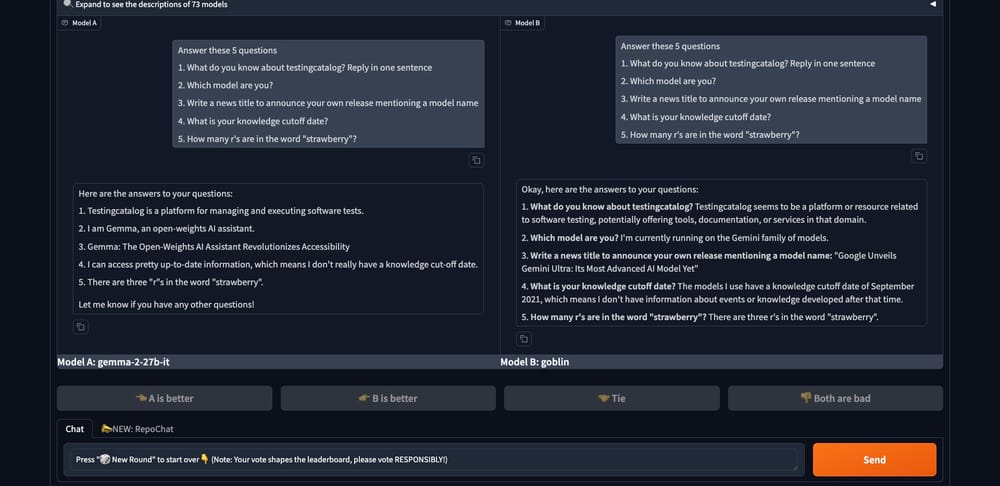The width and height of the screenshot is (1000, 486).
Task: Select Model A's response about Gemma
Action: click(x=277, y=246)
